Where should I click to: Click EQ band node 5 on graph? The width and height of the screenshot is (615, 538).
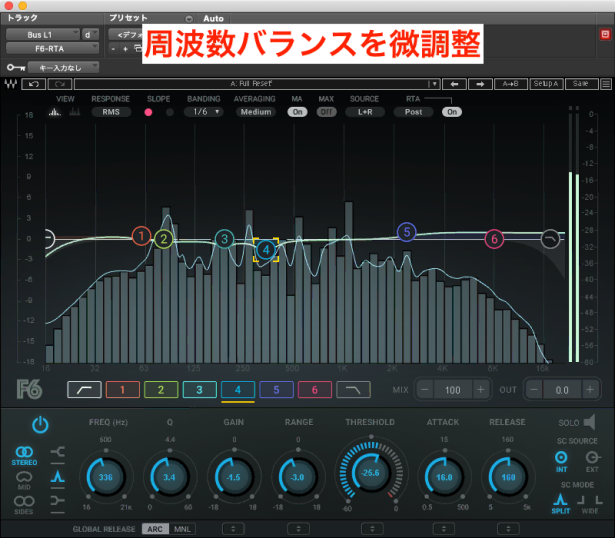(x=407, y=232)
